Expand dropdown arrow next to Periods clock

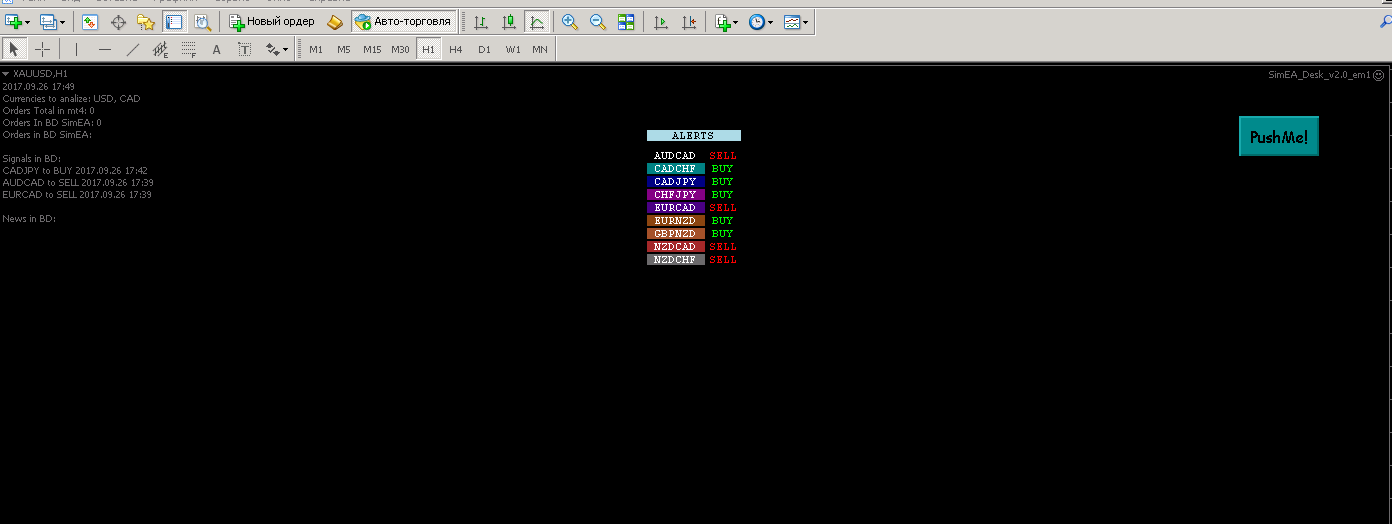(770, 22)
